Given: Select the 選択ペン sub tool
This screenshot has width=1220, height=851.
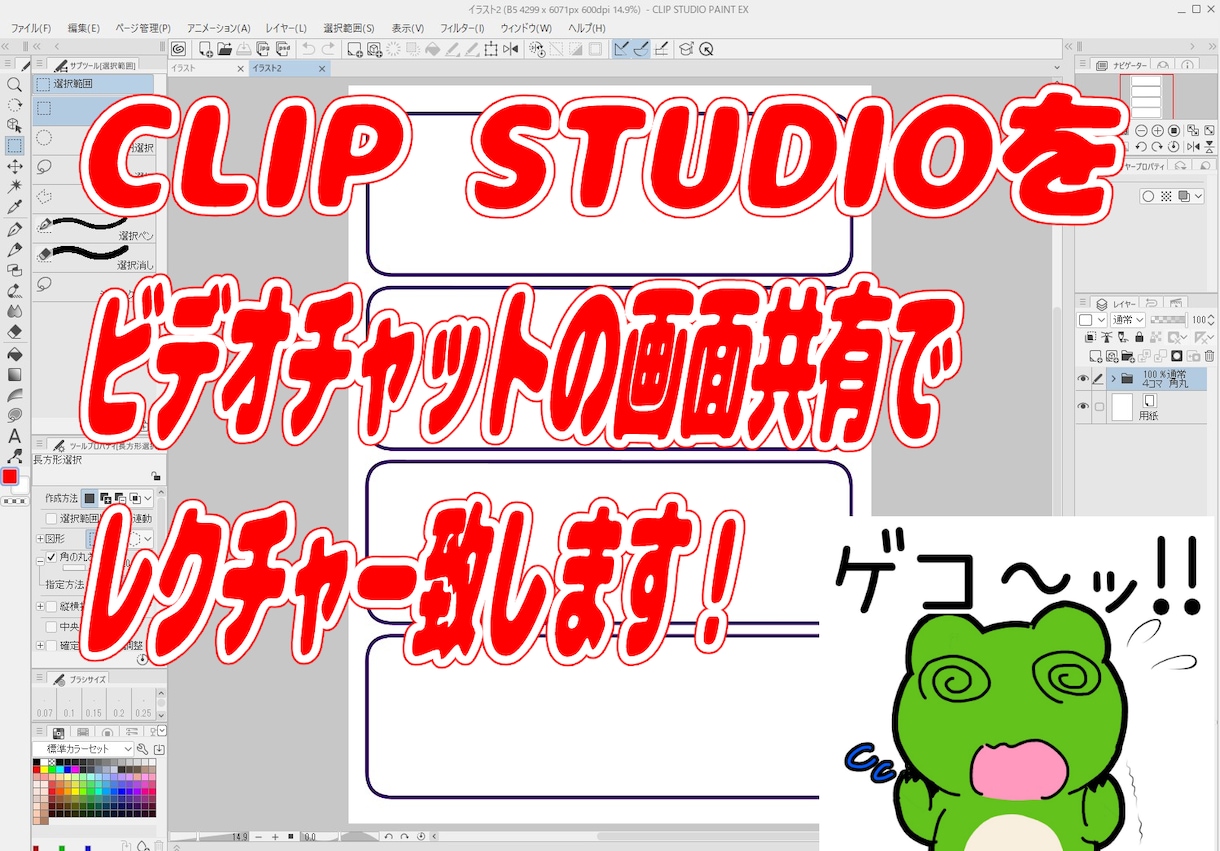Looking at the screenshot, I should tap(94, 227).
